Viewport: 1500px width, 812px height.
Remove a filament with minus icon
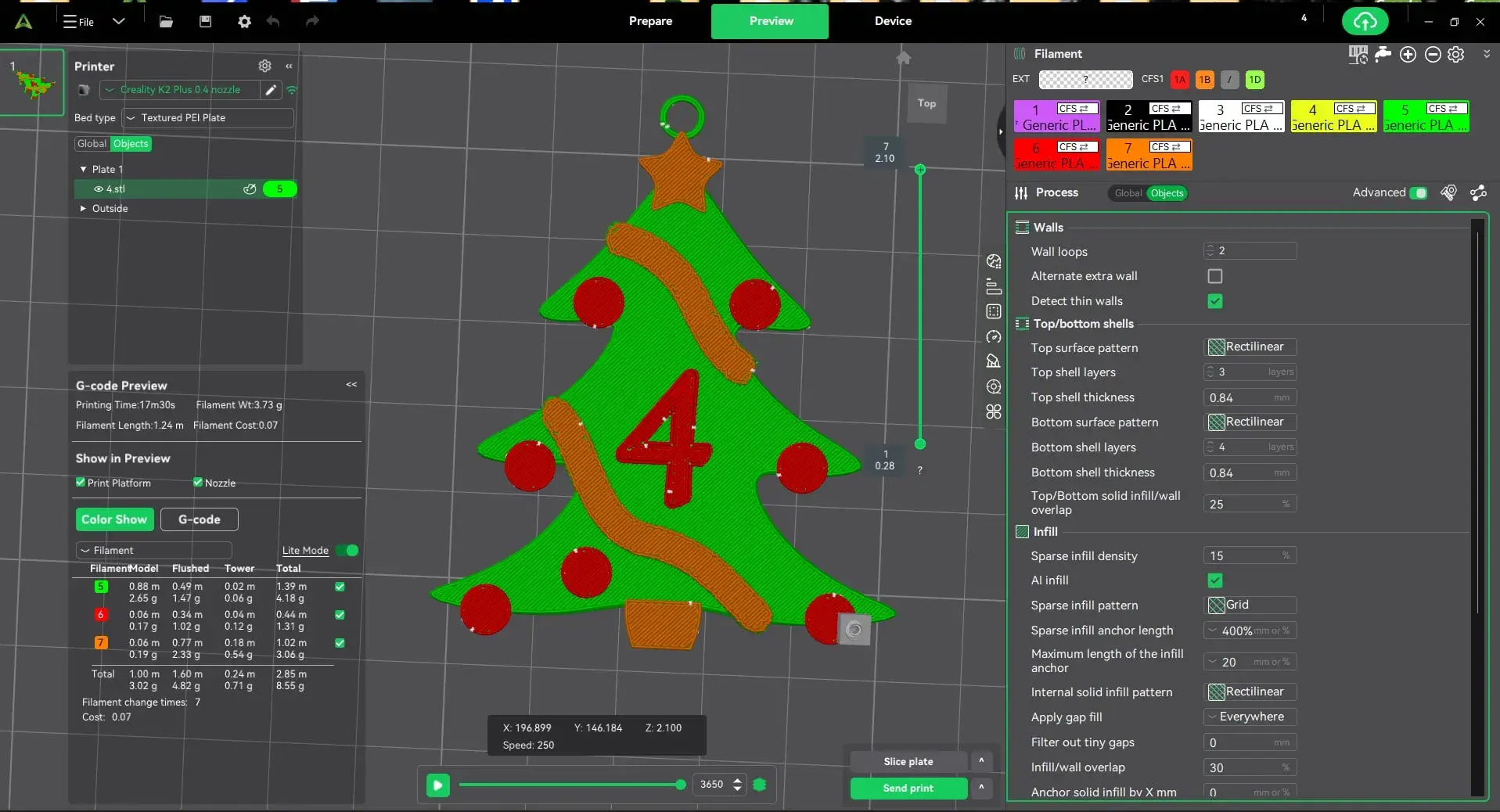click(x=1433, y=54)
